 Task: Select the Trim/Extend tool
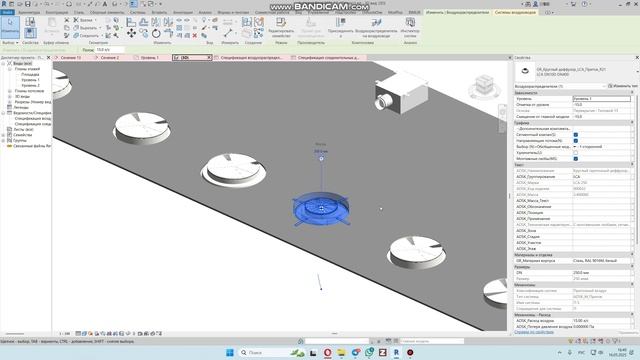coord(168,33)
